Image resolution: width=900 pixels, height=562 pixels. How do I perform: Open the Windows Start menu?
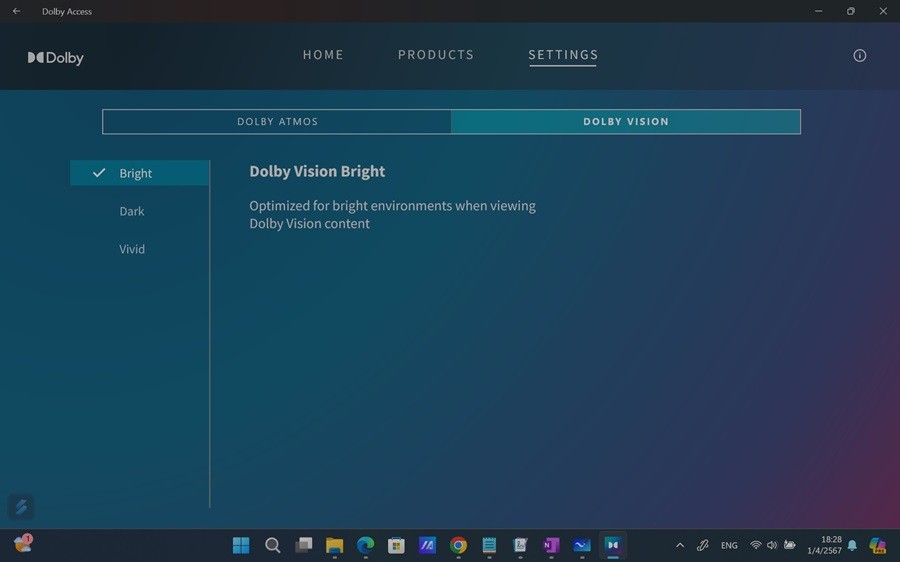coord(241,545)
